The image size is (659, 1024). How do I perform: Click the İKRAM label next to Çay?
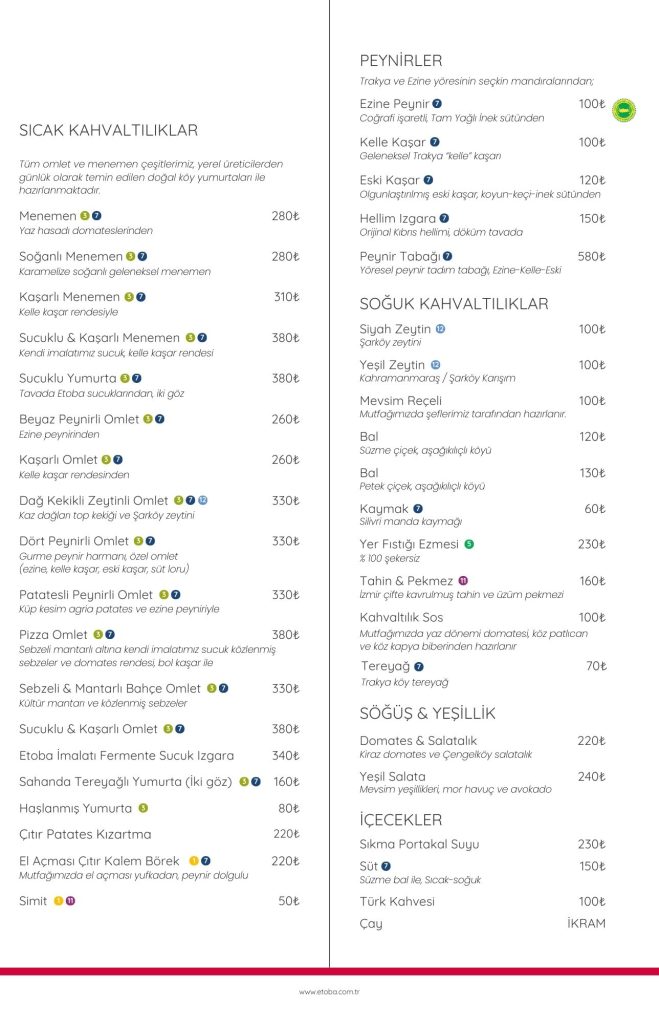586,923
